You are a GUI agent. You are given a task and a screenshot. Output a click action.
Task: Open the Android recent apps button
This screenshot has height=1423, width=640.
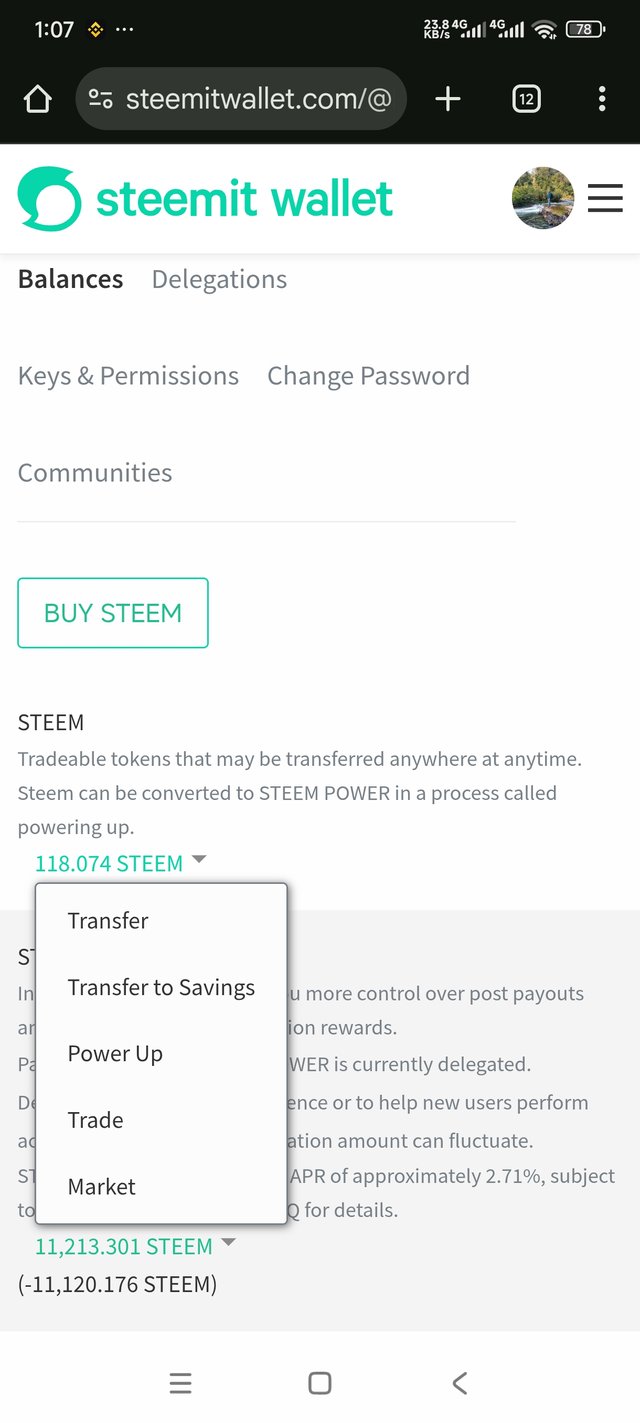point(180,1383)
